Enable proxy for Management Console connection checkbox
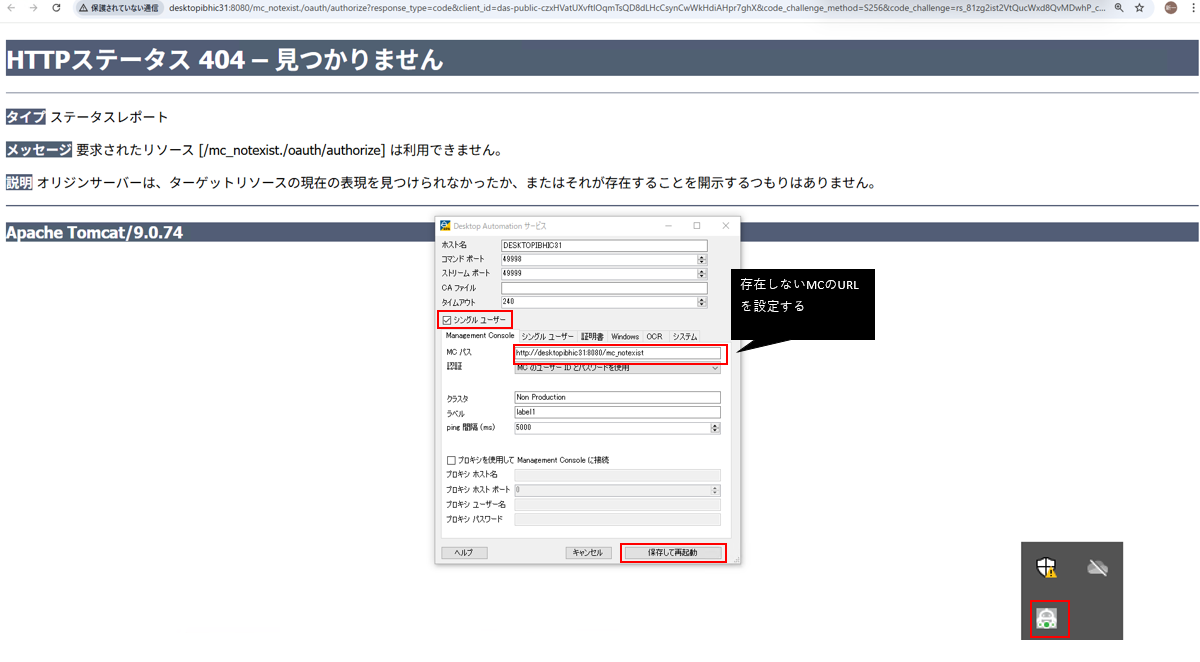The height and width of the screenshot is (662, 1200). click(x=451, y=460)
